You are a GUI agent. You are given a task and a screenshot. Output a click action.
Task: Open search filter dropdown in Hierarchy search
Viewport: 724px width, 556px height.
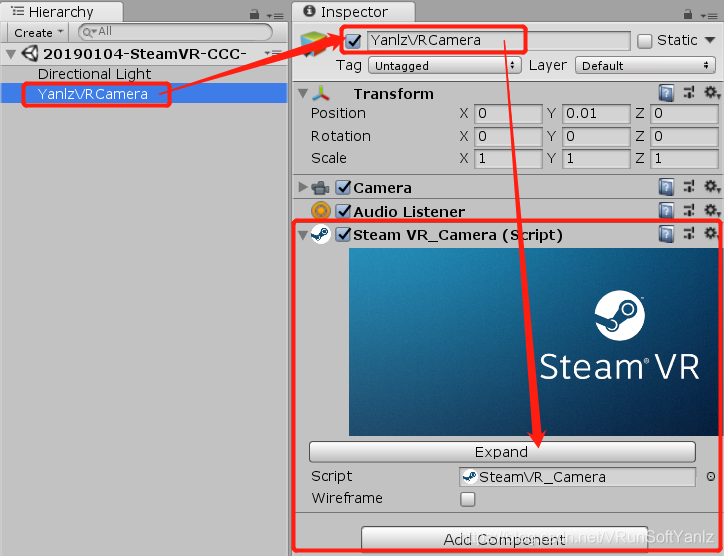click(x=90, y=32)
